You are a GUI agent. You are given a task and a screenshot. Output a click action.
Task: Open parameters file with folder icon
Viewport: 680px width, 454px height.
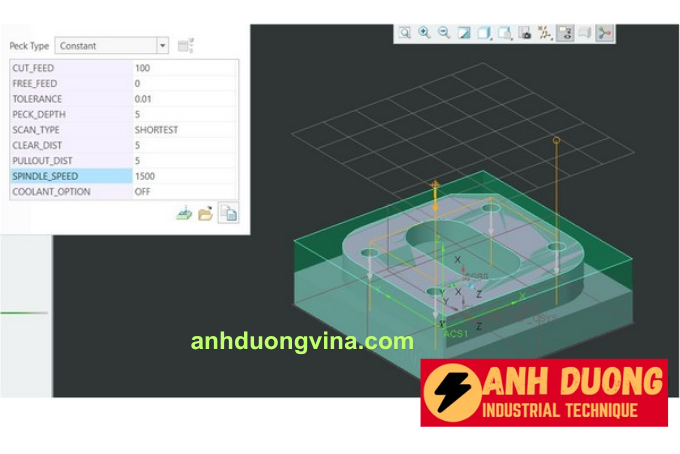(205, 213)
